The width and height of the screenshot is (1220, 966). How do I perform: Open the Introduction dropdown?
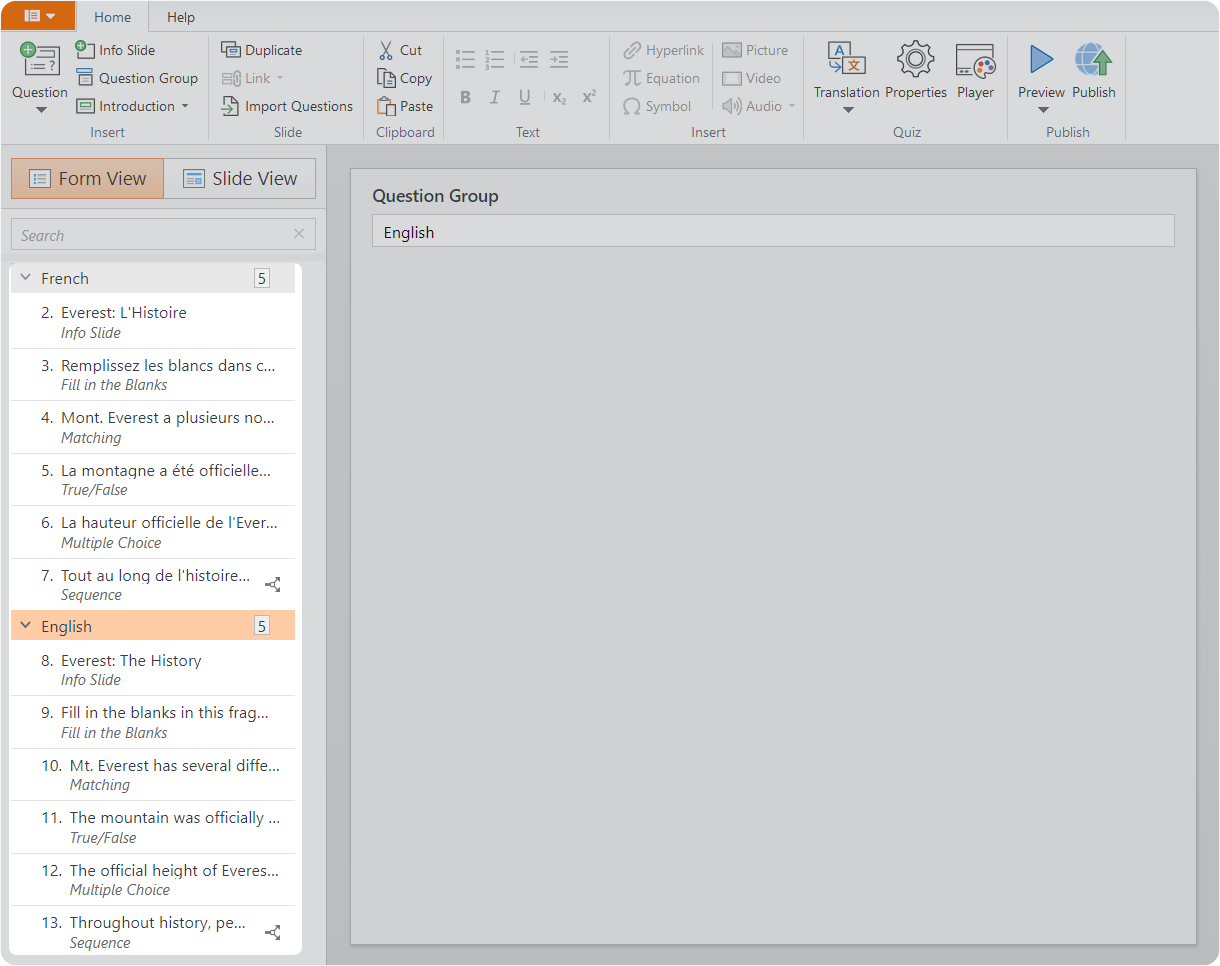tap(185, 106)
